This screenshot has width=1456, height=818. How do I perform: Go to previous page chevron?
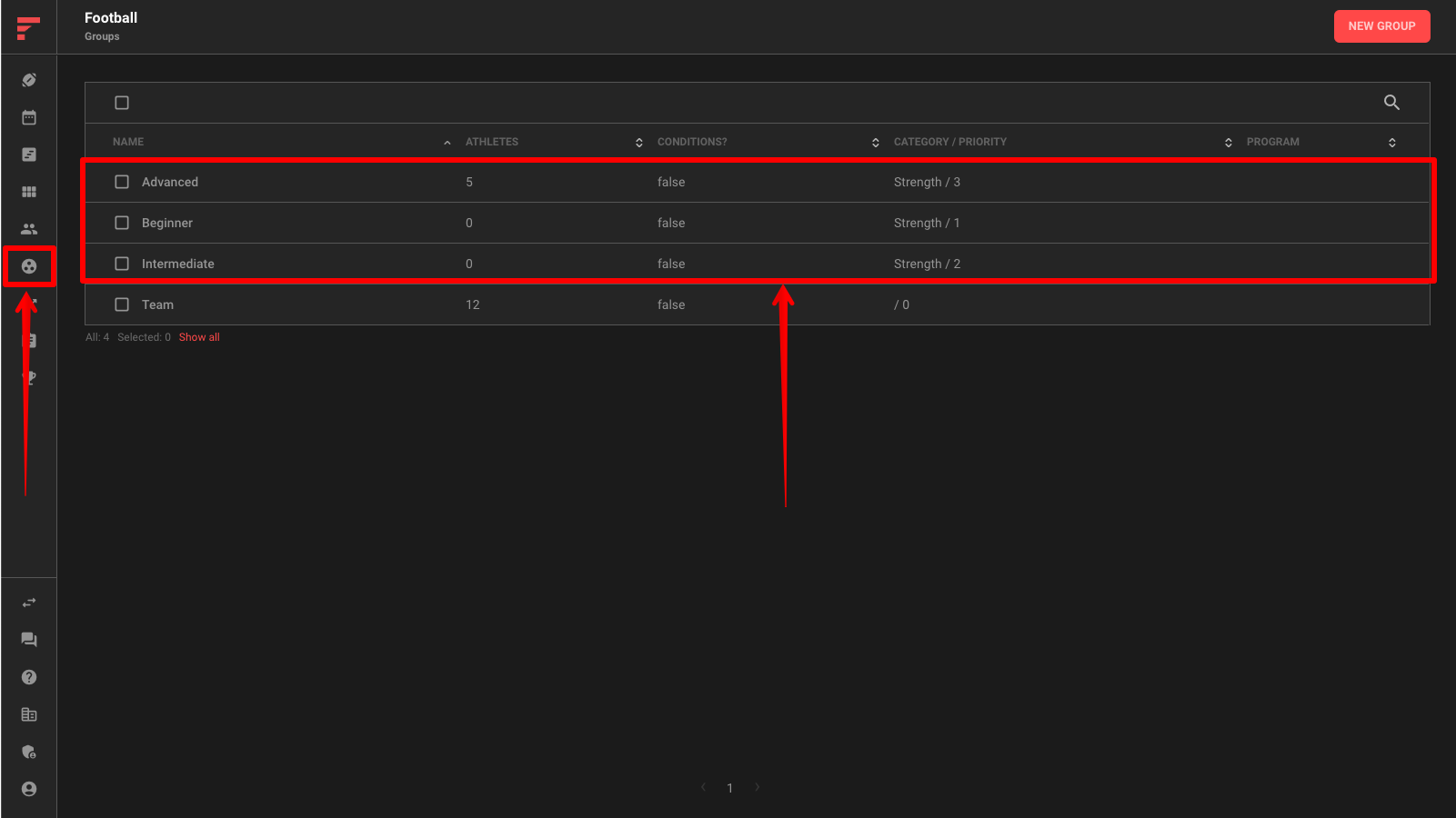pos(703,787)
